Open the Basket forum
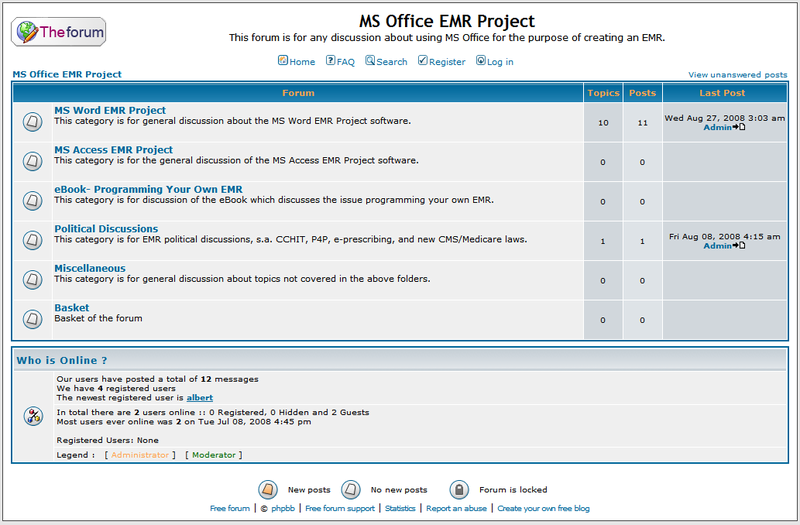Image resolution: width=800 pixels, height=525 pixels. click(71, 308)
